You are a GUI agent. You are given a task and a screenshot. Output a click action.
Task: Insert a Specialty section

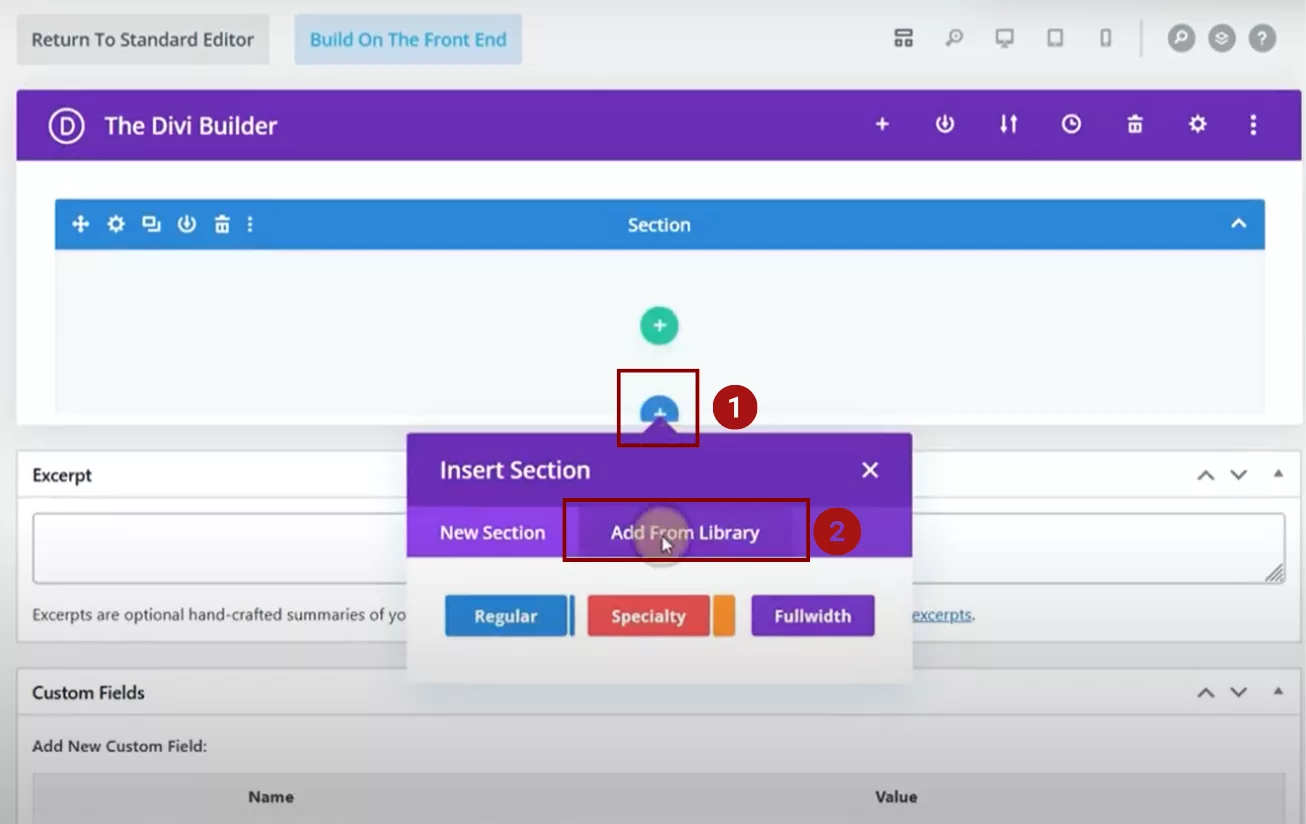point(649,616)
